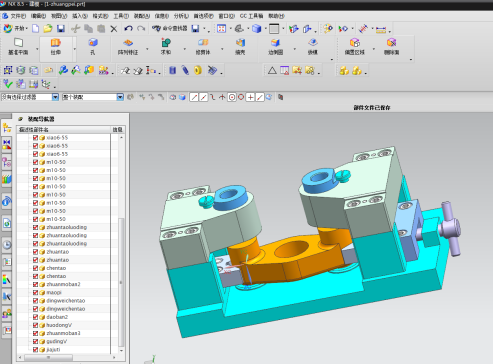
Task: Click the Save floppy disk icon
Action: click(x=61, y=29)
